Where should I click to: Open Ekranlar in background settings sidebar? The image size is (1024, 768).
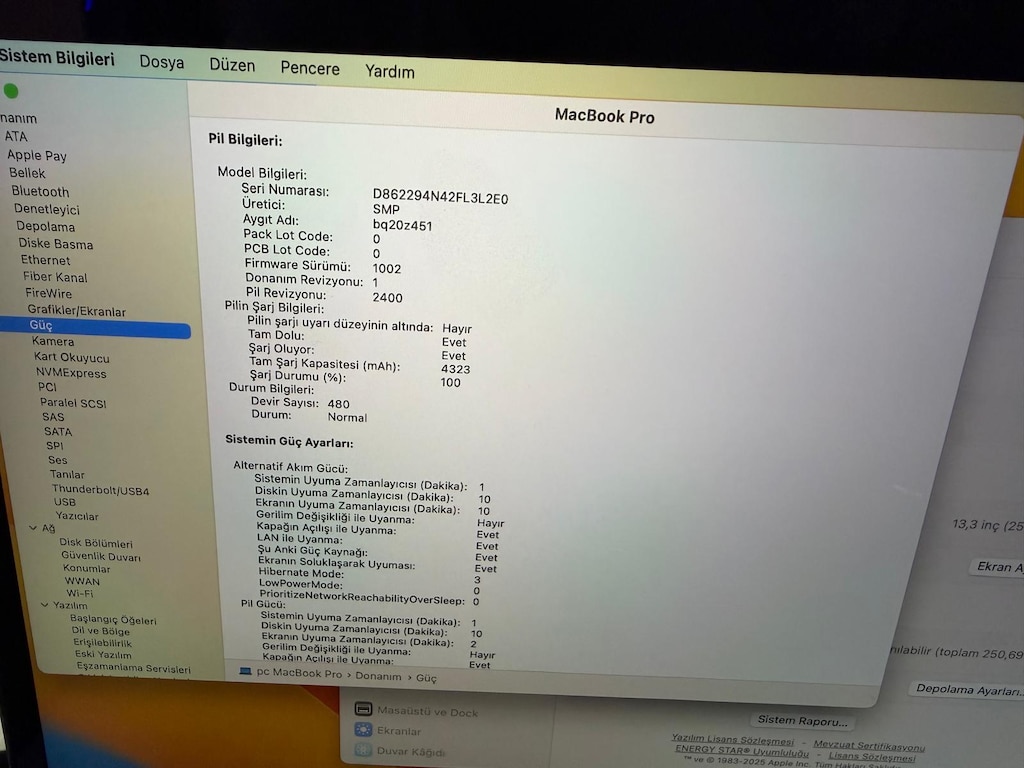(388, 730)
